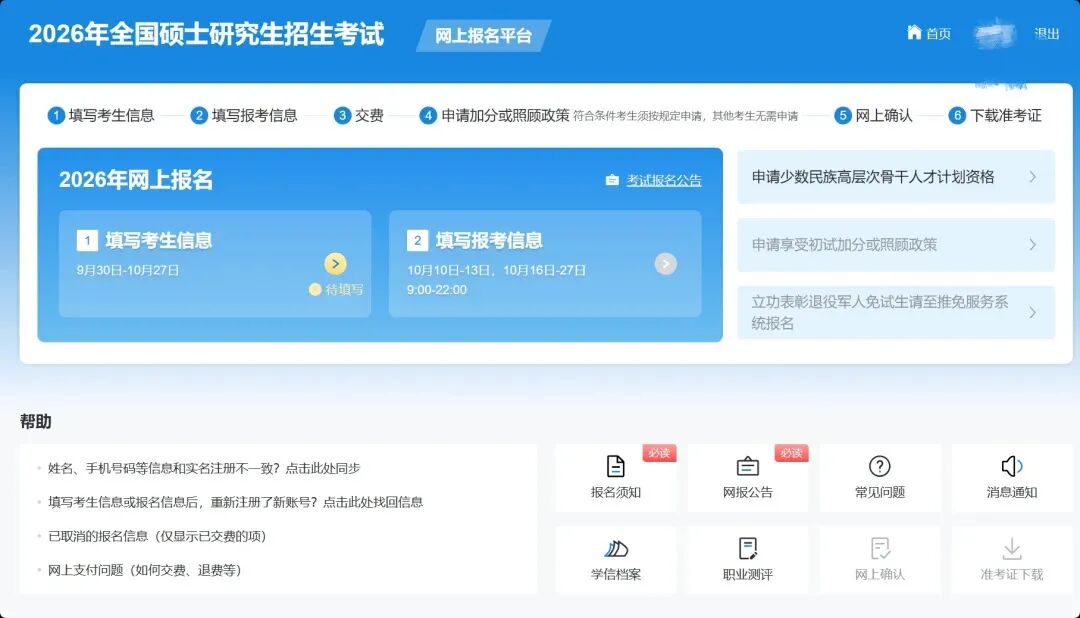Click the 准考证下载 download icon
The image size is (1080, 618).
pos(1011,559)
